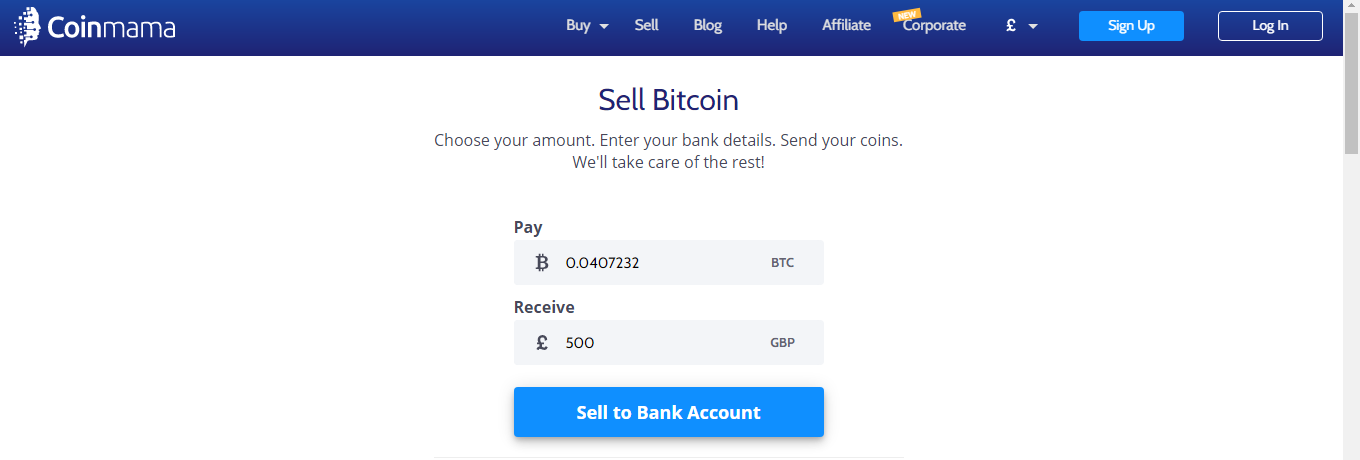
Task: Click the Bitcoin symbol in Pay field
Action: 542,263
